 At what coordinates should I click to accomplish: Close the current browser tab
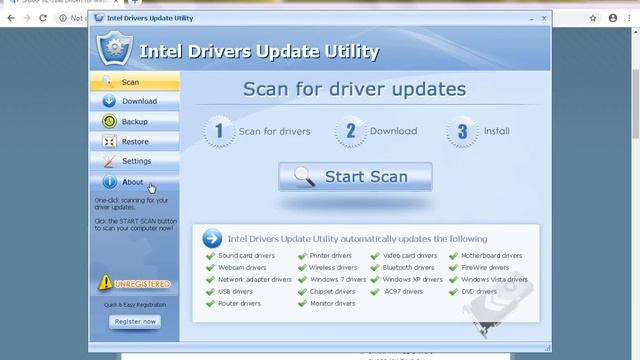pyautogui.click(x=116, y=2)
